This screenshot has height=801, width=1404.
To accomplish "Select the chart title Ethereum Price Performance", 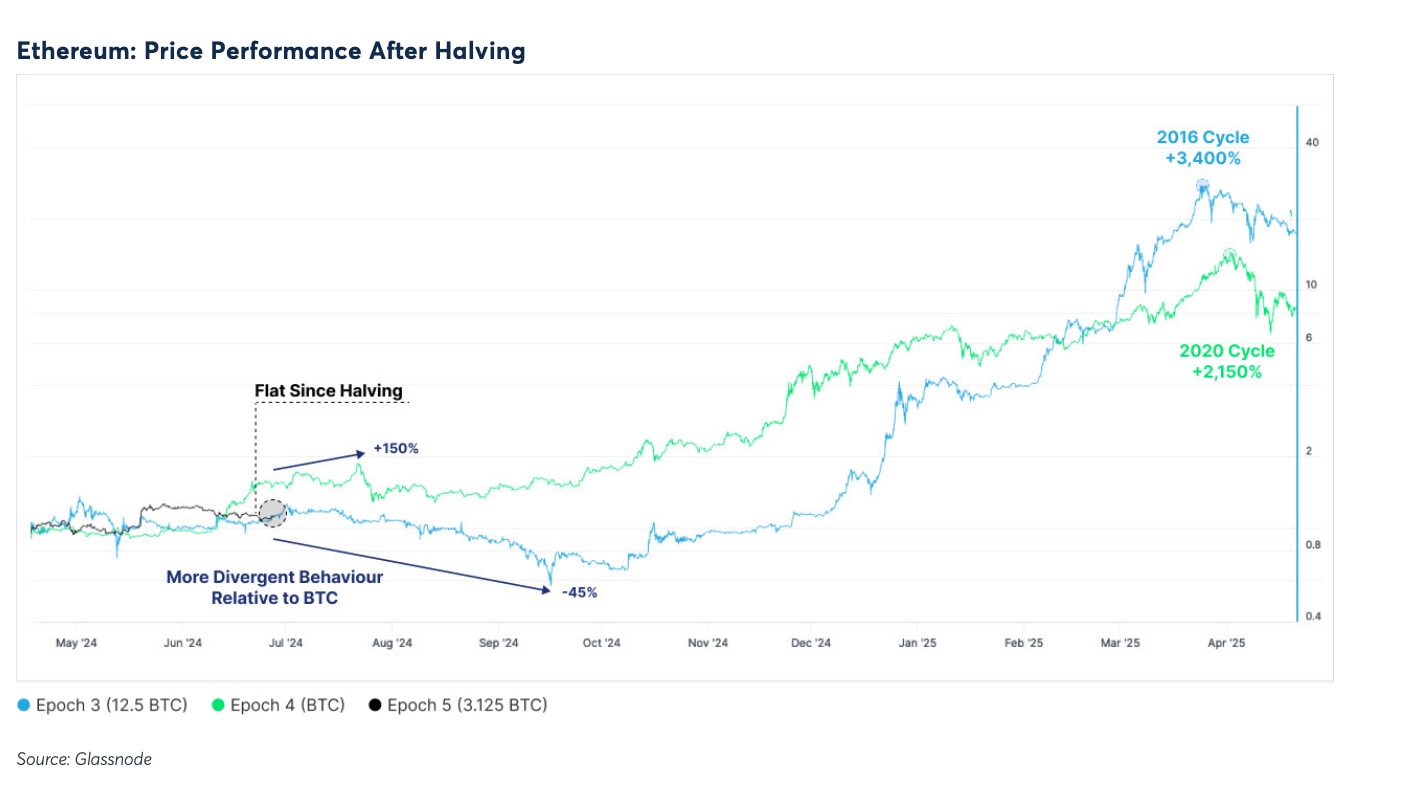I will [270, 51].
